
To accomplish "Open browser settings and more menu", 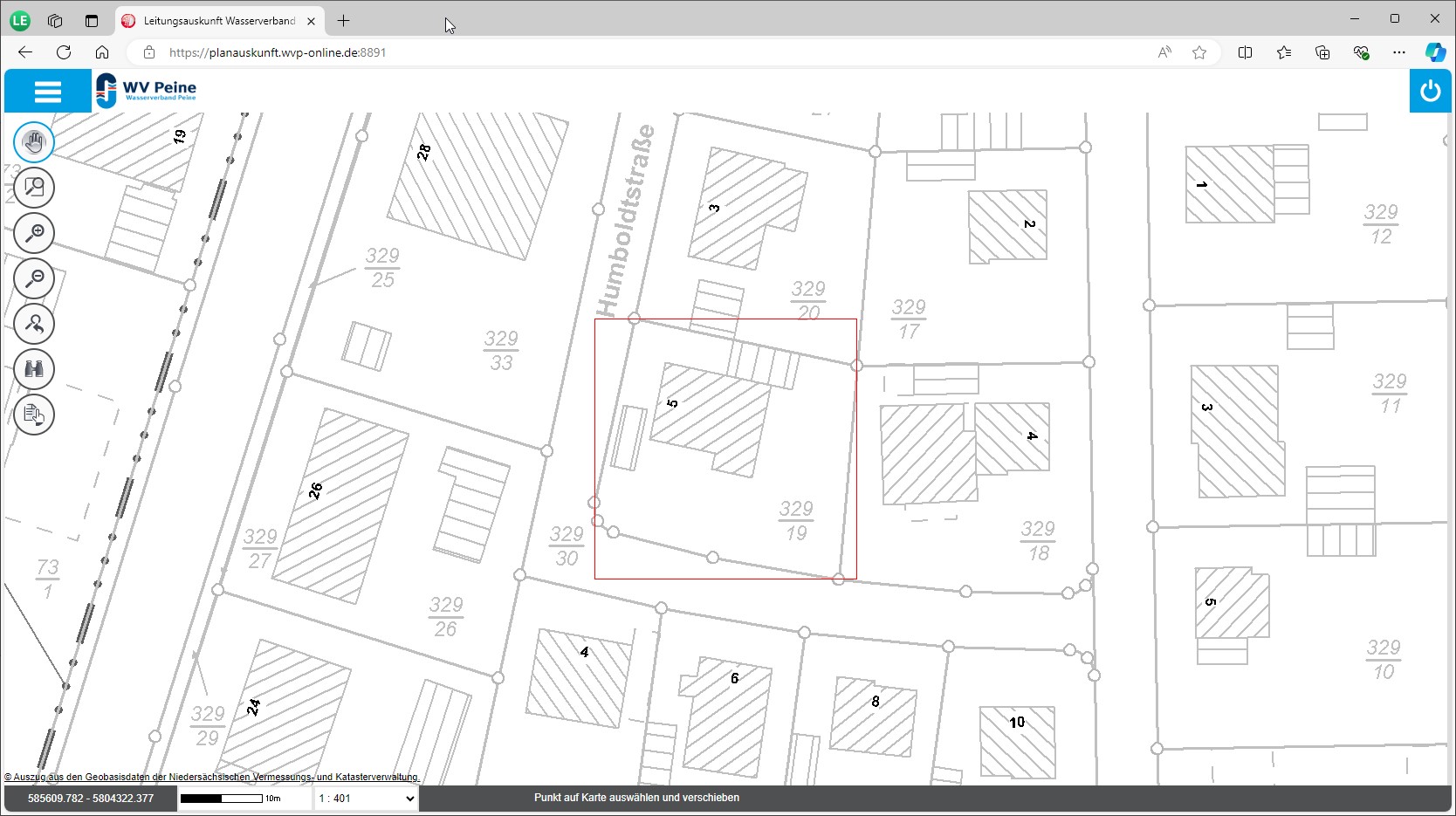I will 1399,52.
